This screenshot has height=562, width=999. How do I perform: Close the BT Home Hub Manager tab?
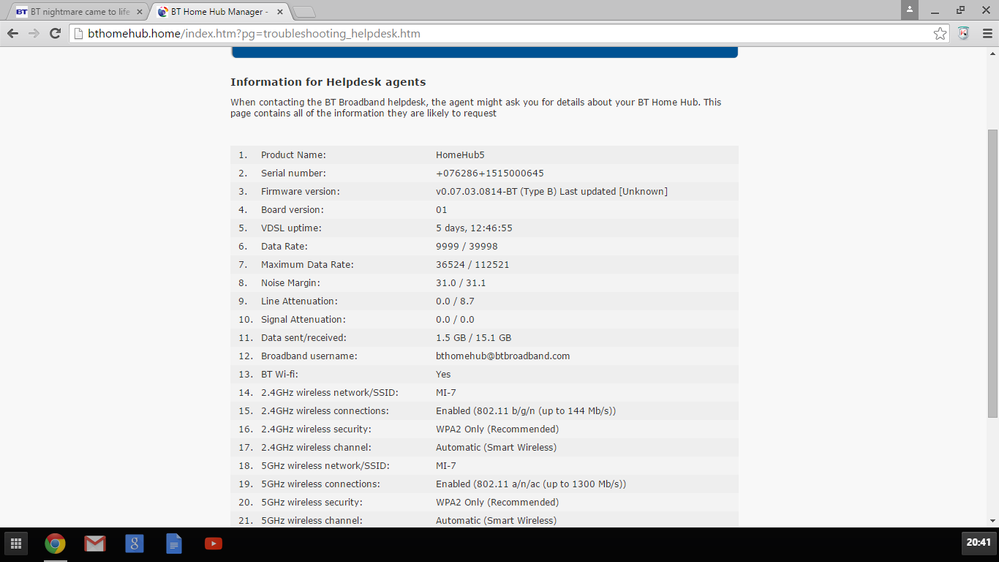click(x=280, y=11)
